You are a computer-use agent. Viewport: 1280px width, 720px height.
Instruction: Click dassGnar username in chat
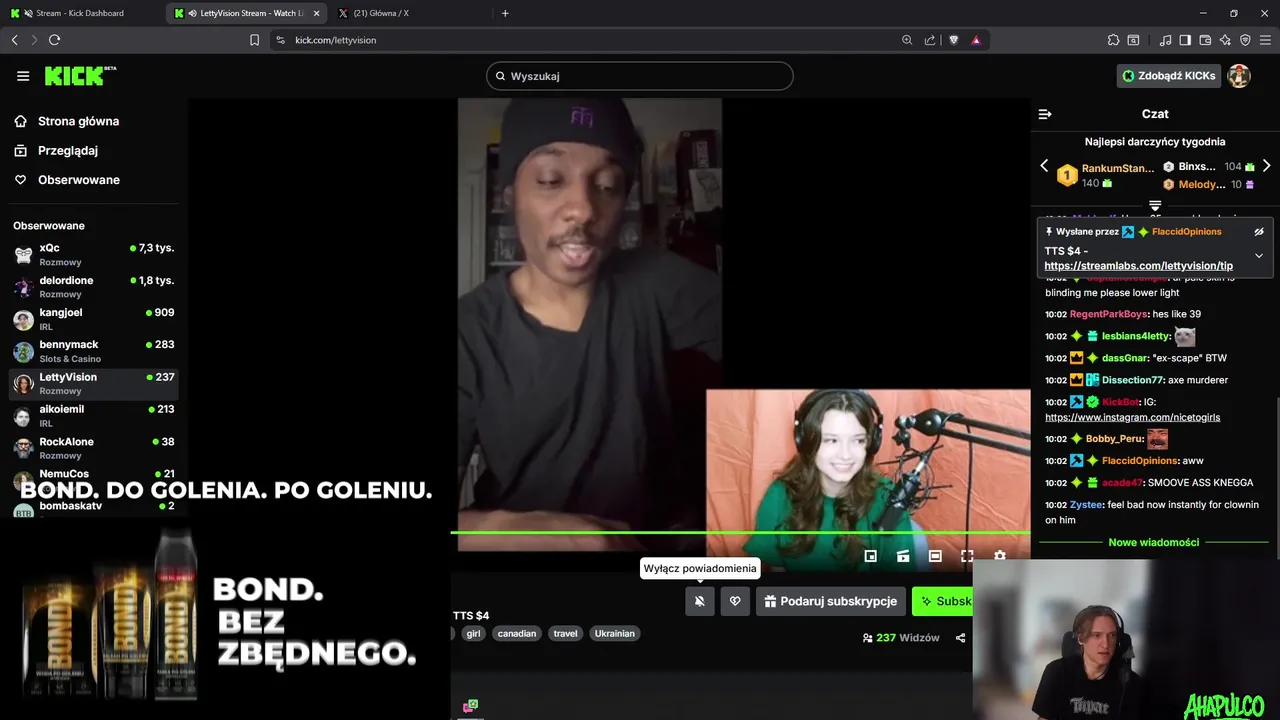(x=1125, y=358)
